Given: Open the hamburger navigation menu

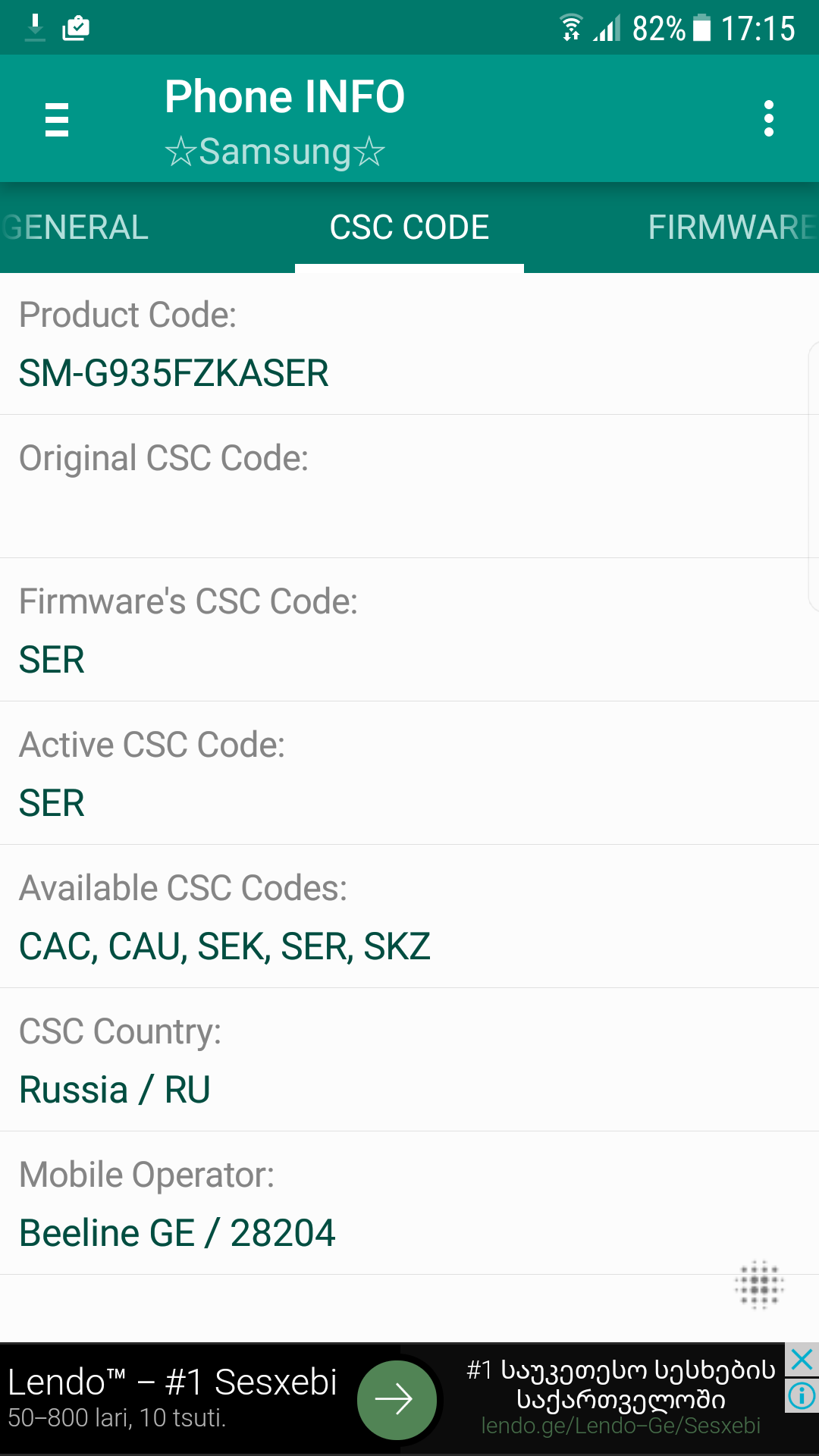Looking at the screenshot, I should (x=57, y=120).
